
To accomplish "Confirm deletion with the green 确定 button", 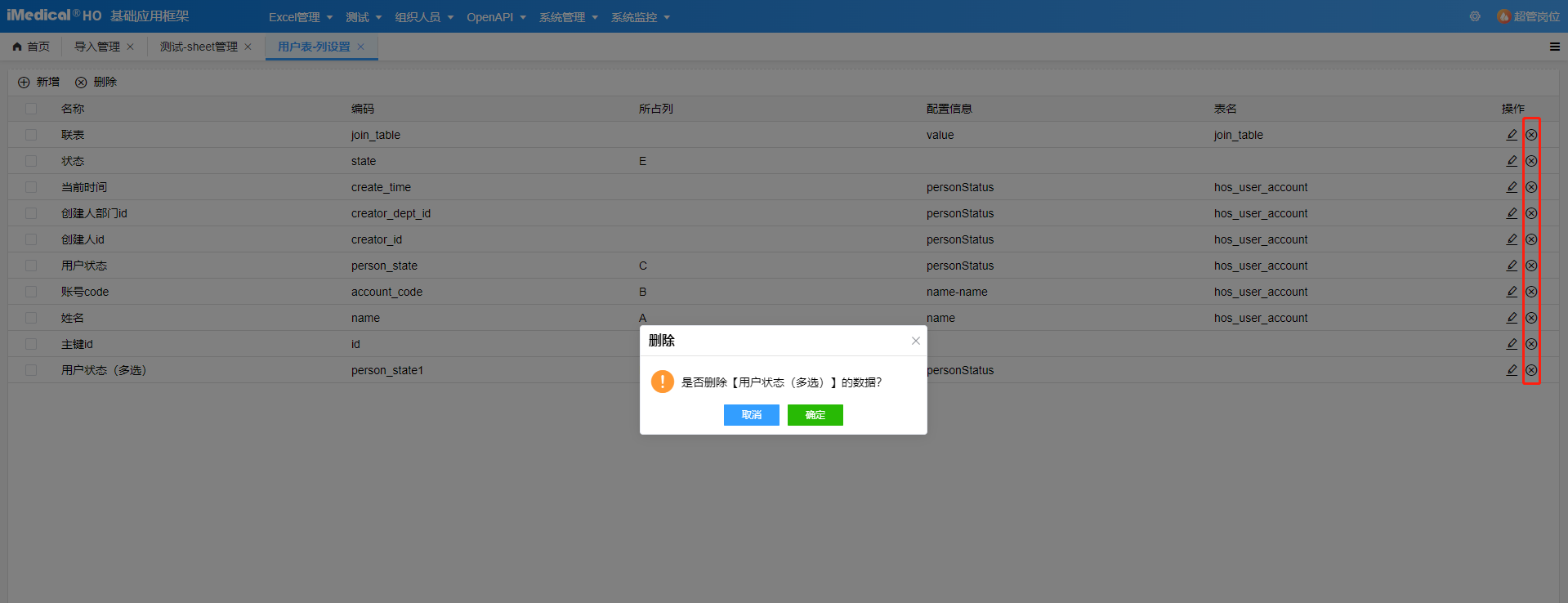I will [815, 415].
